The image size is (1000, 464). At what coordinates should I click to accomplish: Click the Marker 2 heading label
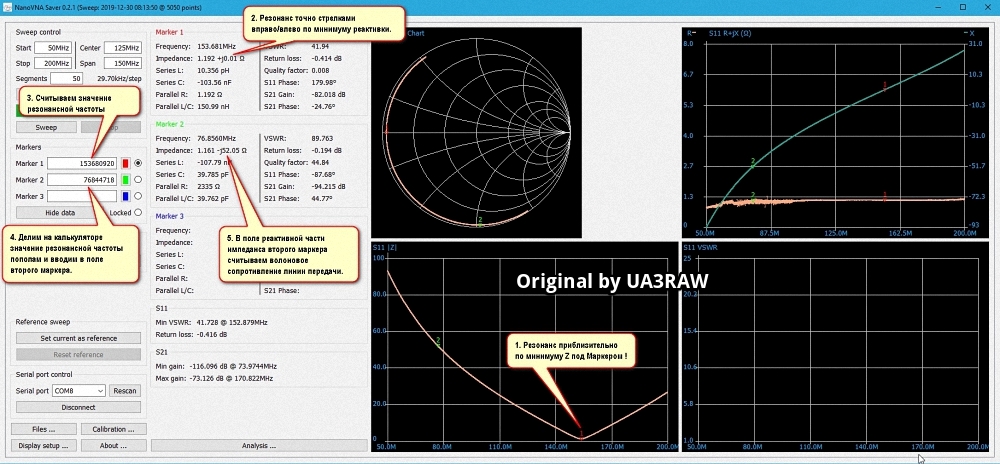point(170,124)
